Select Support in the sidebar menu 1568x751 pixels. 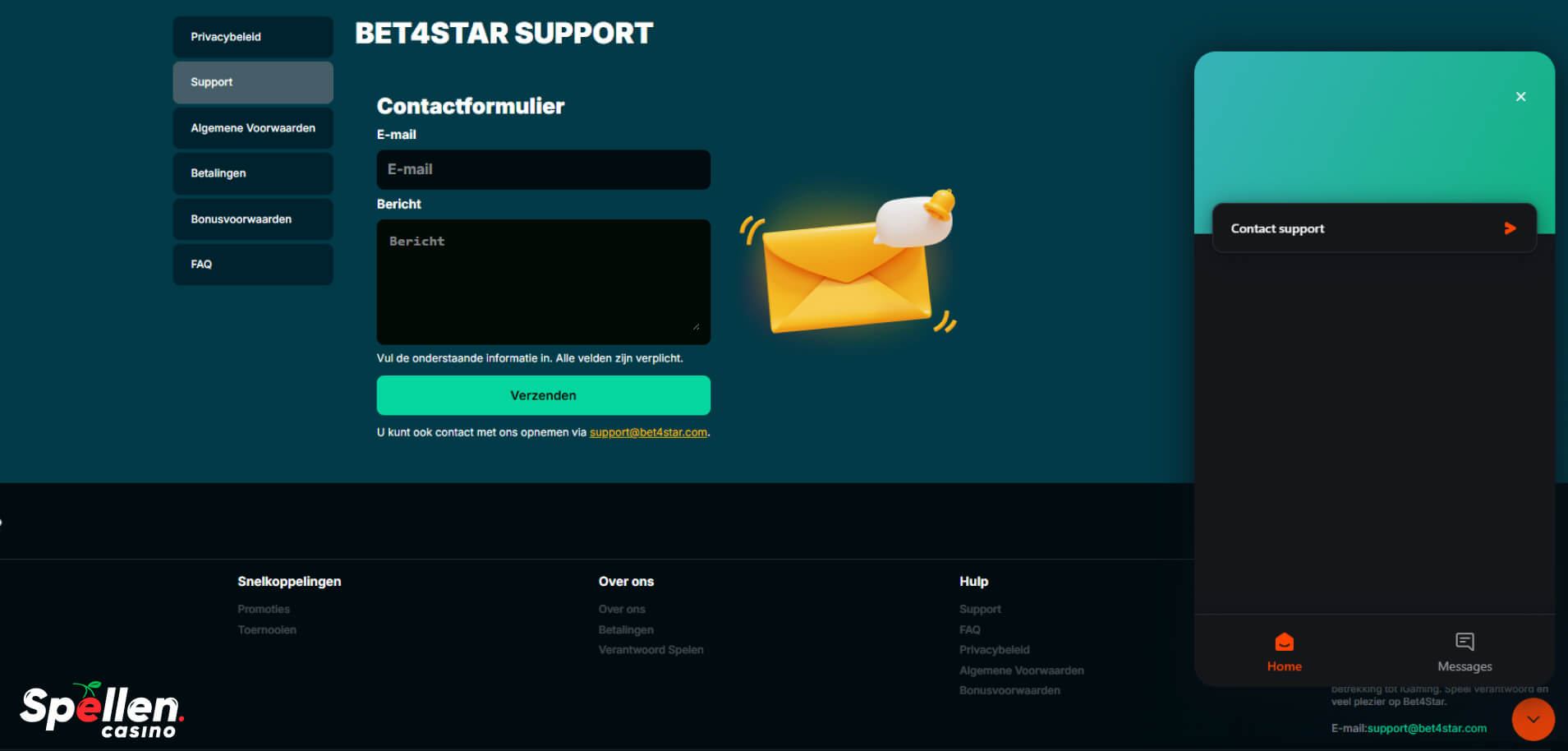click(253, 82)
